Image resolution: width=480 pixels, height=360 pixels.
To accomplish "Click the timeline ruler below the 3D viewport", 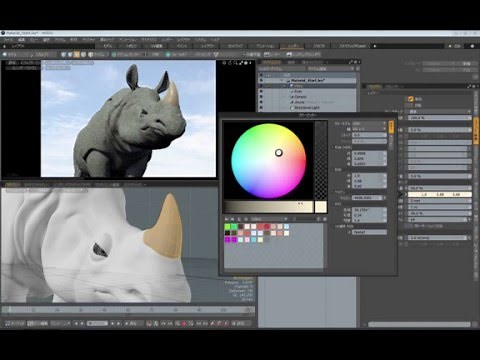I will pyautogui.click(x=128, y=310).
